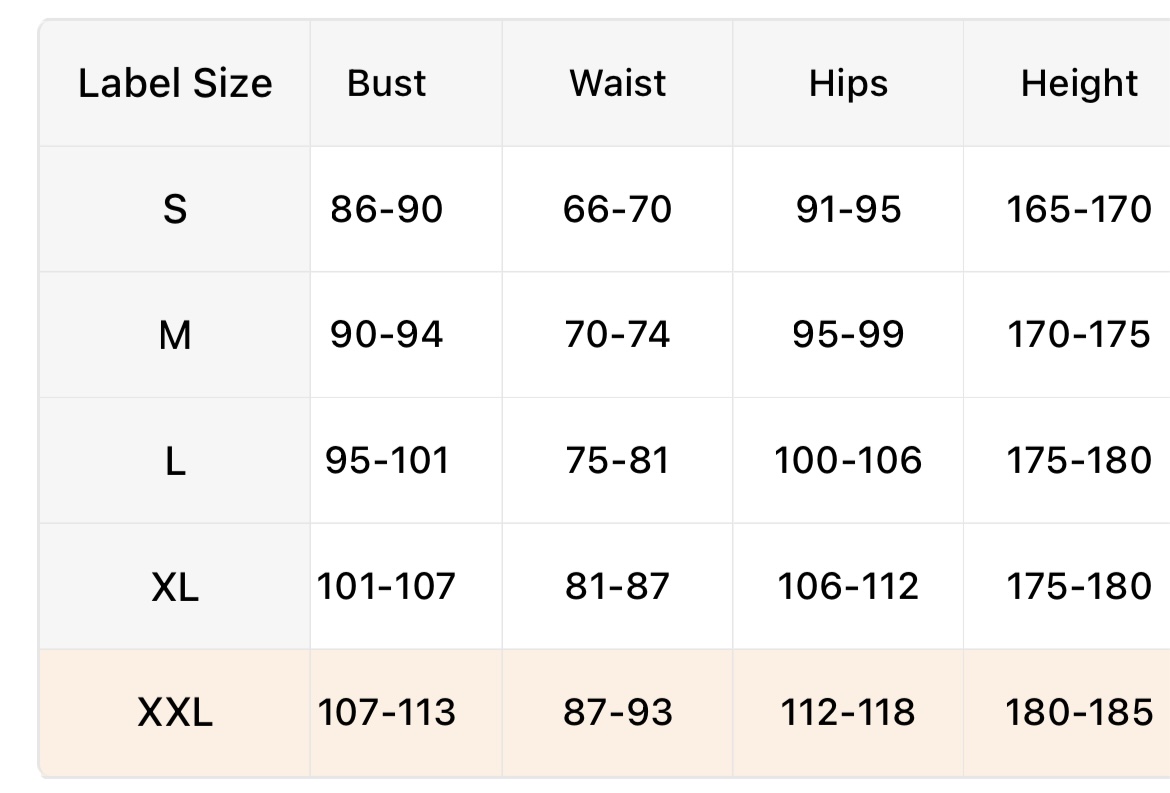The width and height of the screenshot is (1170, 793).
Task: Select the highlighted XXL size label
Action: (x=175, y=713)
